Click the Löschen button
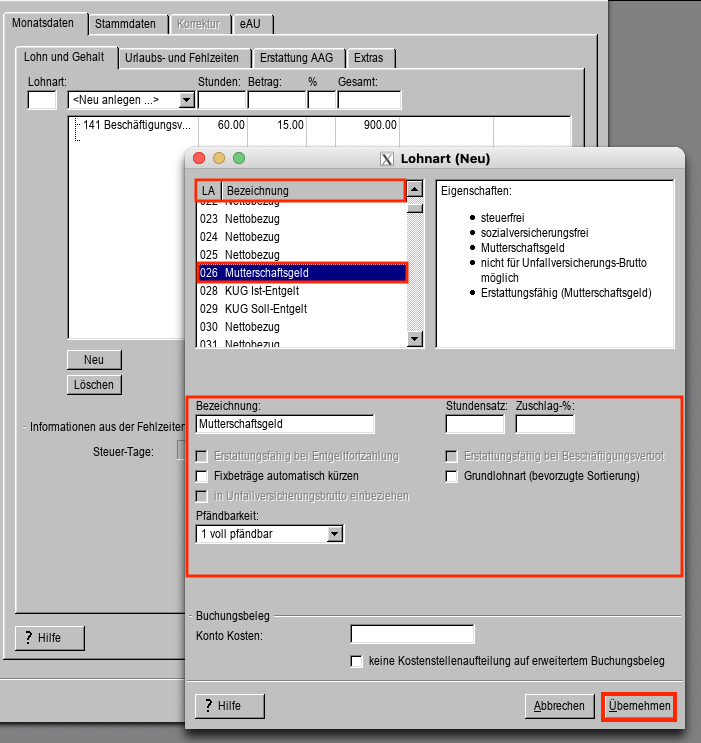 [94, 385]
